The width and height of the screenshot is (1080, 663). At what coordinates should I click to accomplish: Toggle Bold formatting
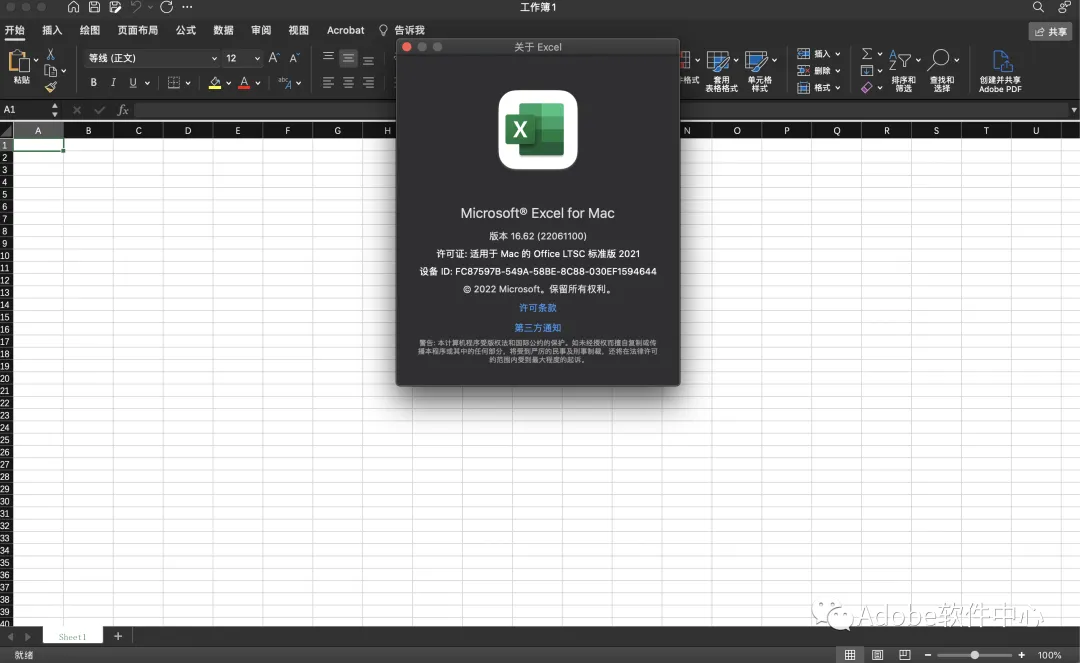tap(94, 83)
